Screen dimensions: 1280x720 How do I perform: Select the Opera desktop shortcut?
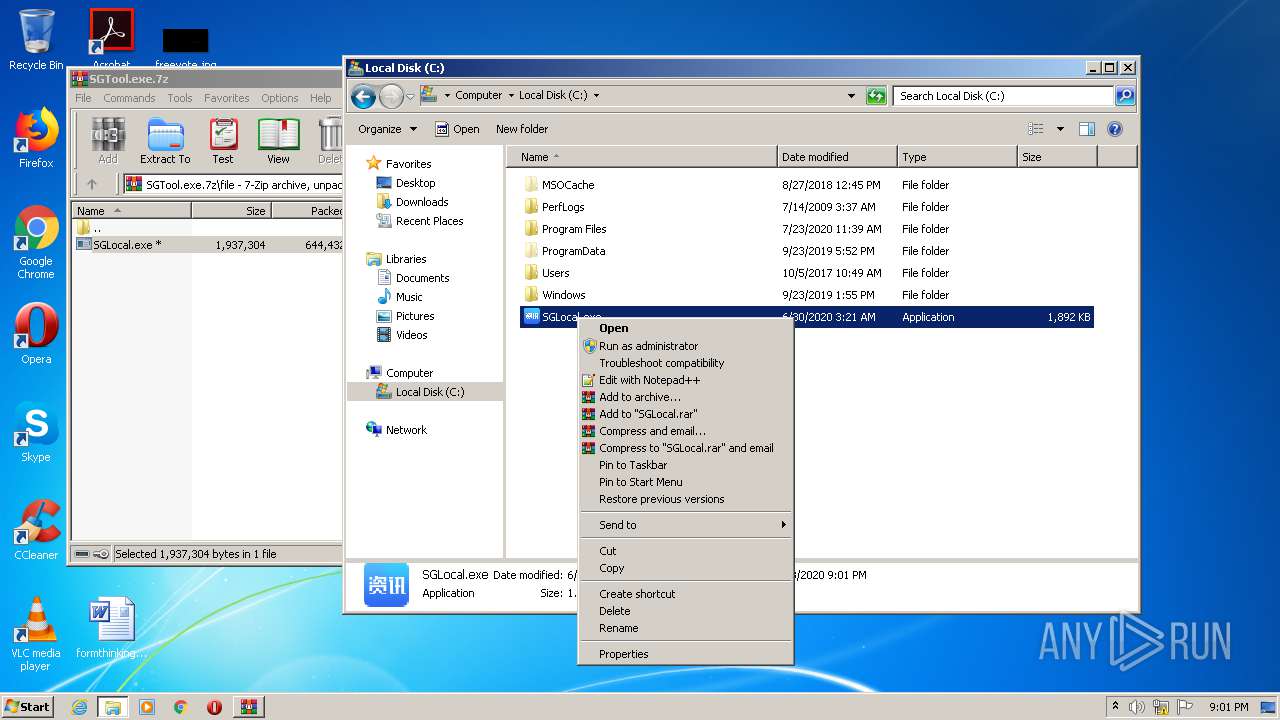click(x=36, y=334)
